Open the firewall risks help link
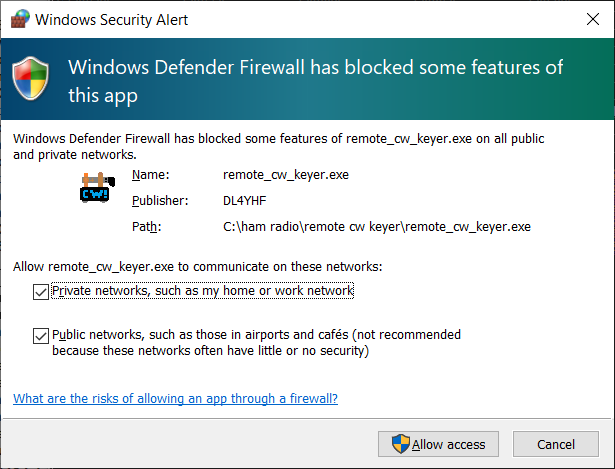The height and width of the screenshot is (469, 615). point(175,398)
